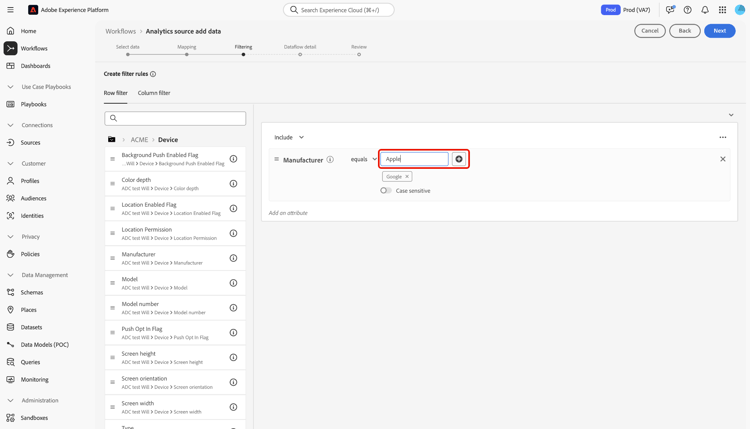Click info icon for Manufacturer attribute in list
The width and height of the screenshot is (750, 429).
233,258
